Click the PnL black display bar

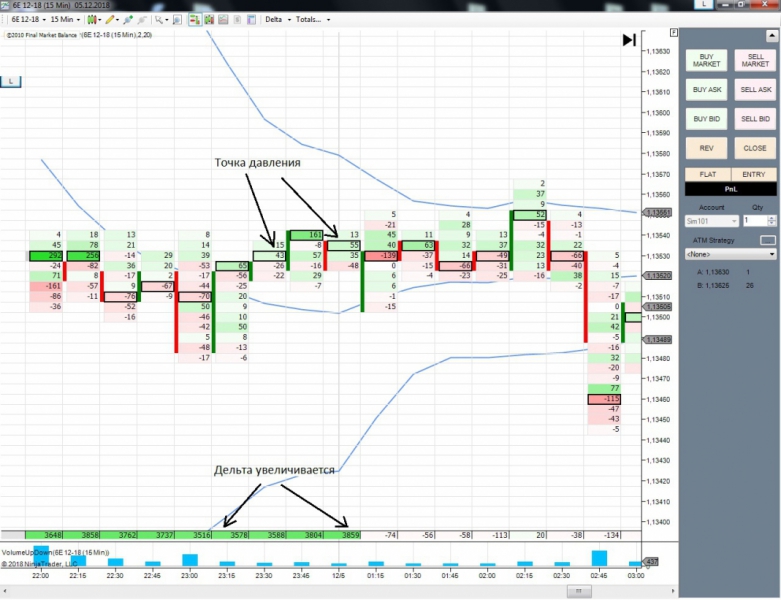coord(731,189)
